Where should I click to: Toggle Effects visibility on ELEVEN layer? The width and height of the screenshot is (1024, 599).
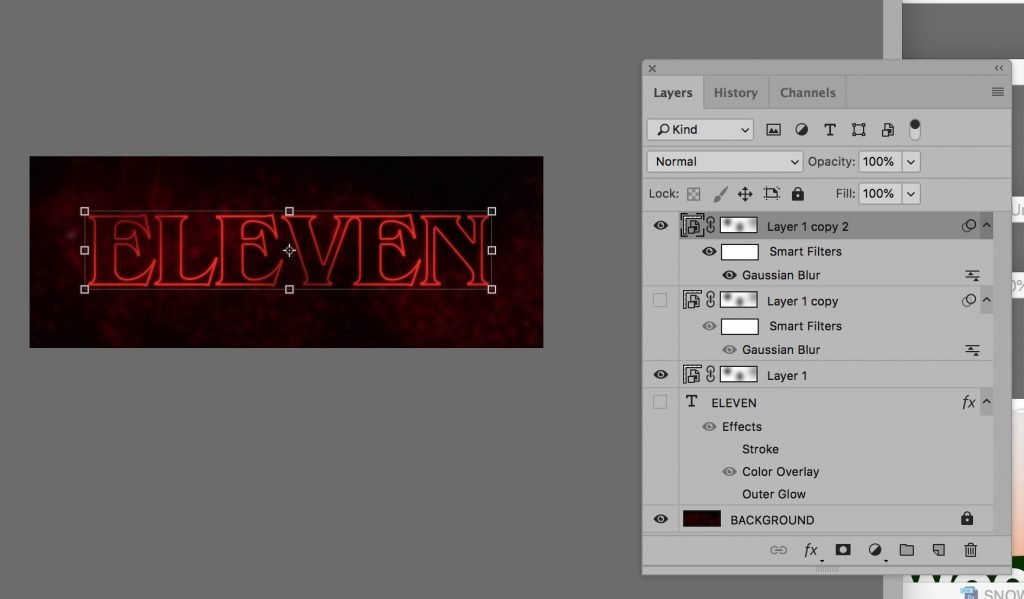pyautogui.click(x=709, y=427)
